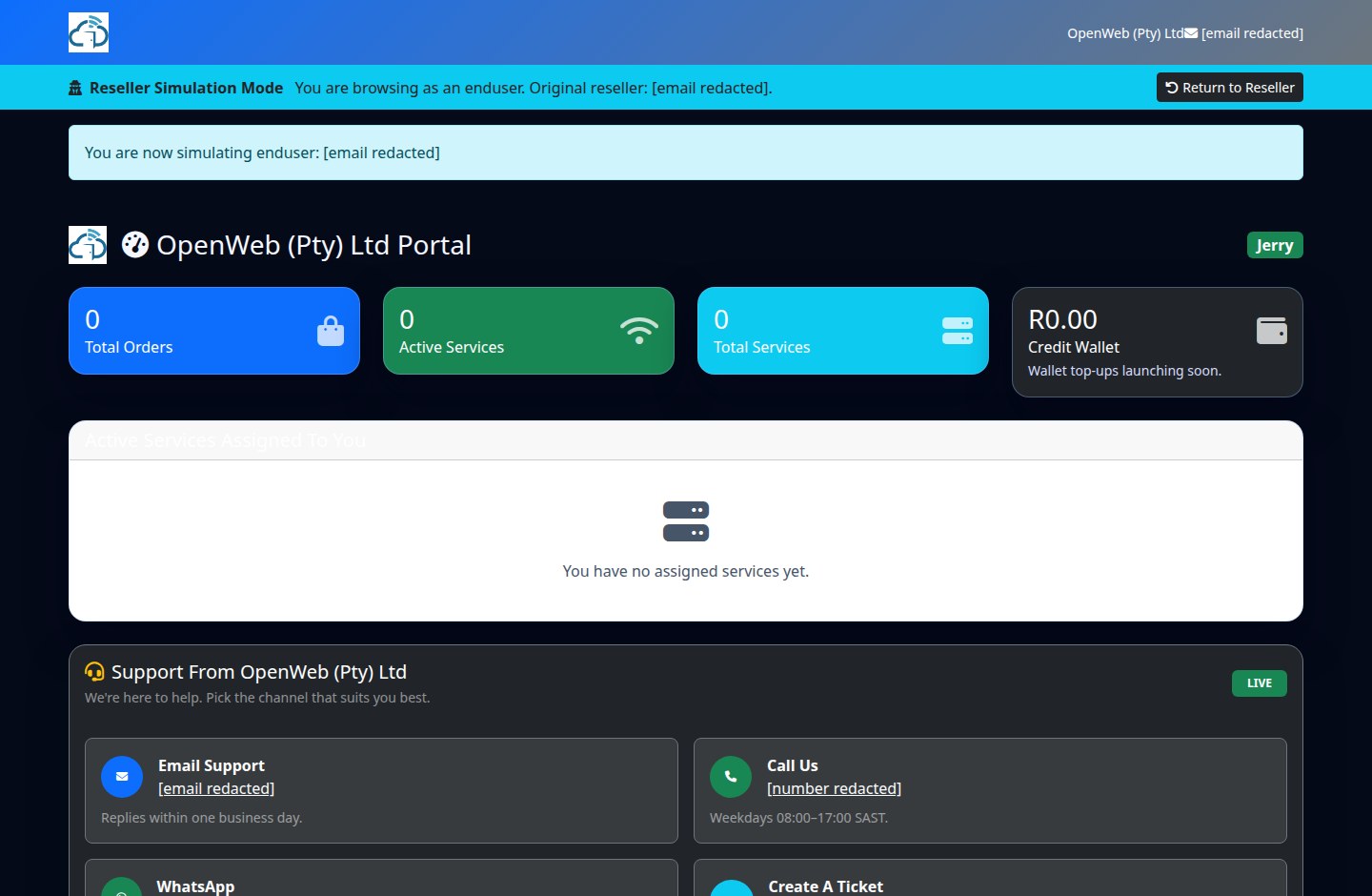Click the wifi icon in Active Services card

click(x=639, y=331)
